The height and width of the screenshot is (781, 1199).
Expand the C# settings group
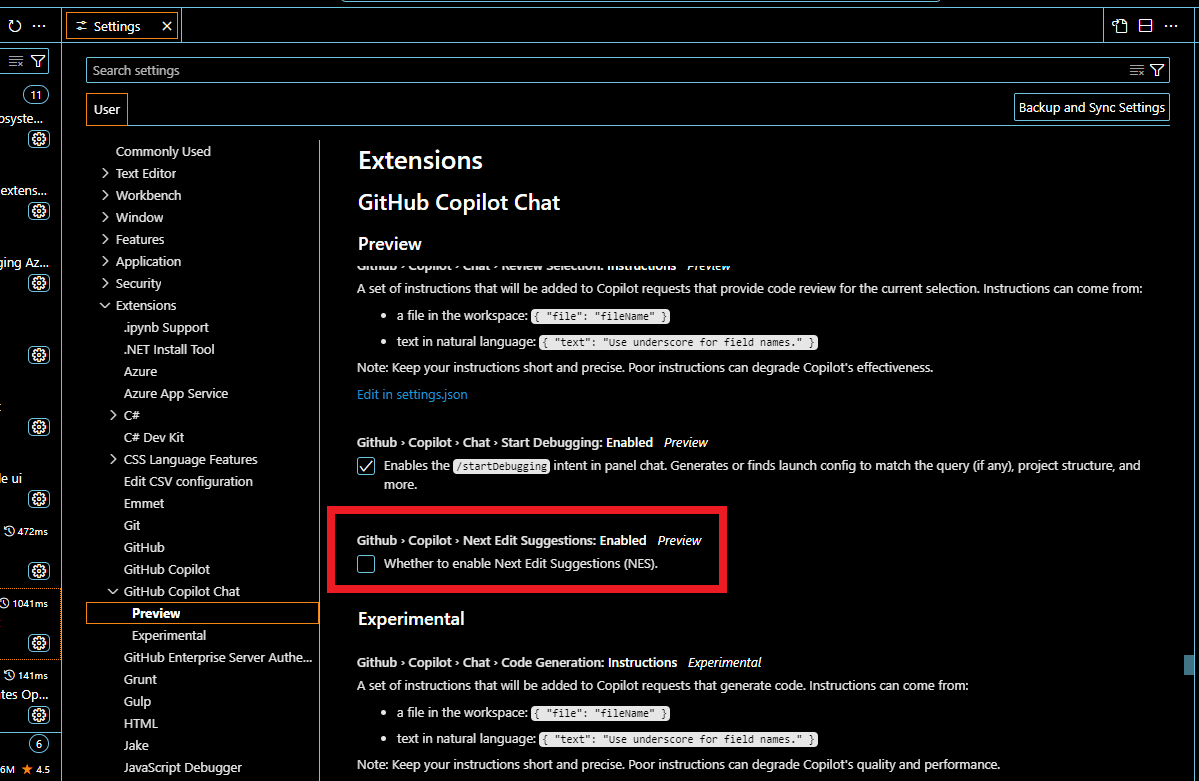click(113, 415)
